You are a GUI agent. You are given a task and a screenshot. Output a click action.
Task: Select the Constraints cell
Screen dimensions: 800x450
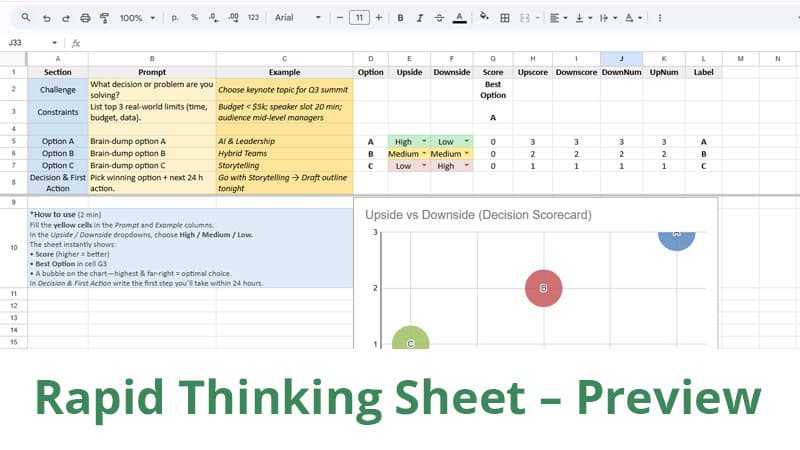[58, 112]
